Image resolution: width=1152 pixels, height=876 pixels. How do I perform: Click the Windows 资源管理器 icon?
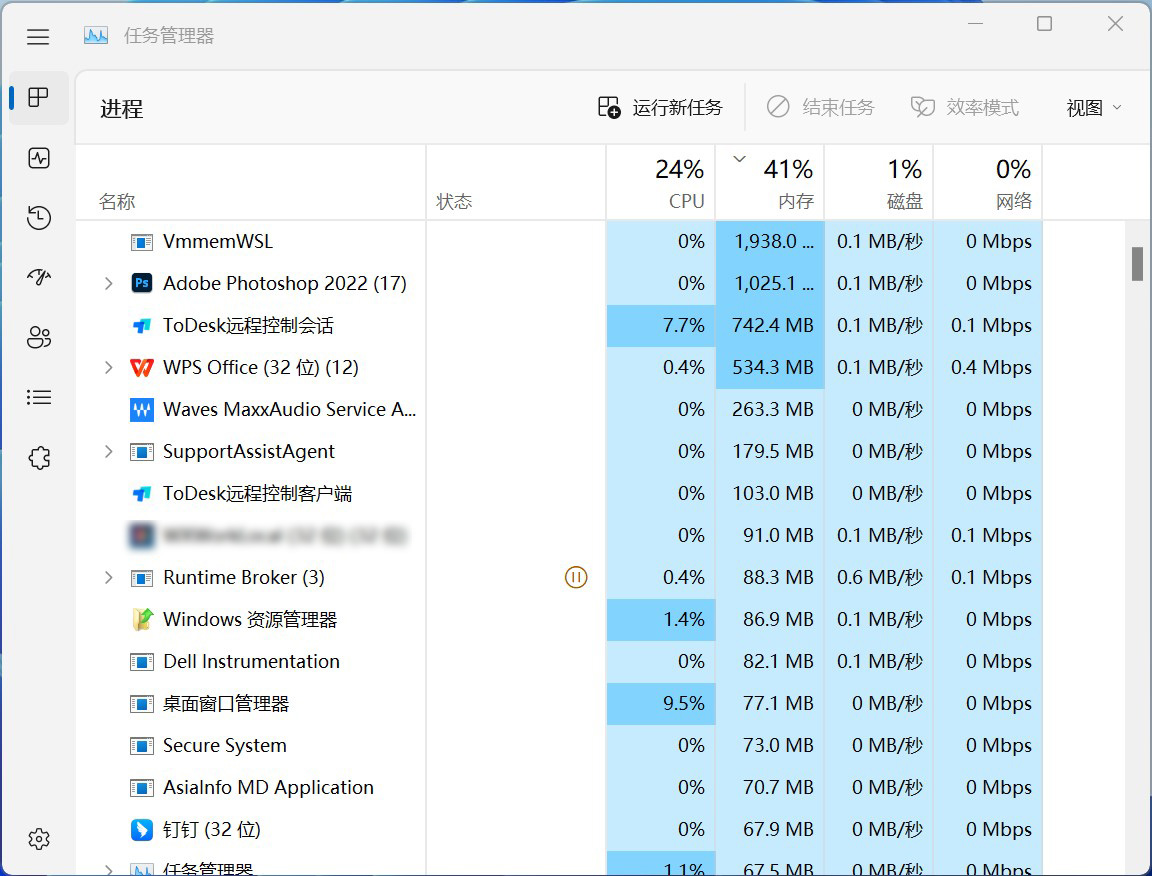[x=142, y=620]
